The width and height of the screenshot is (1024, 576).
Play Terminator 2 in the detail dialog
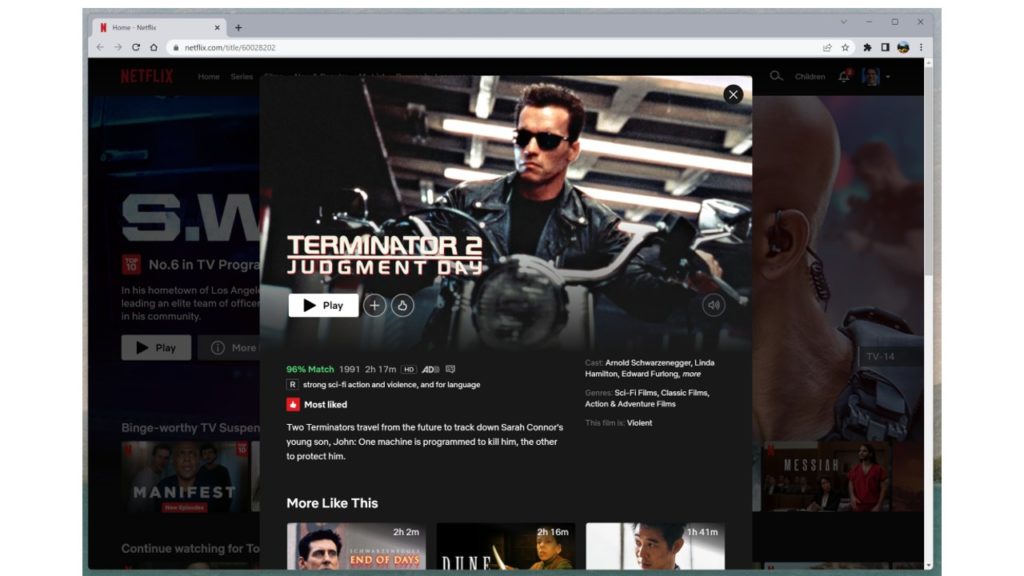click(323, 305)
